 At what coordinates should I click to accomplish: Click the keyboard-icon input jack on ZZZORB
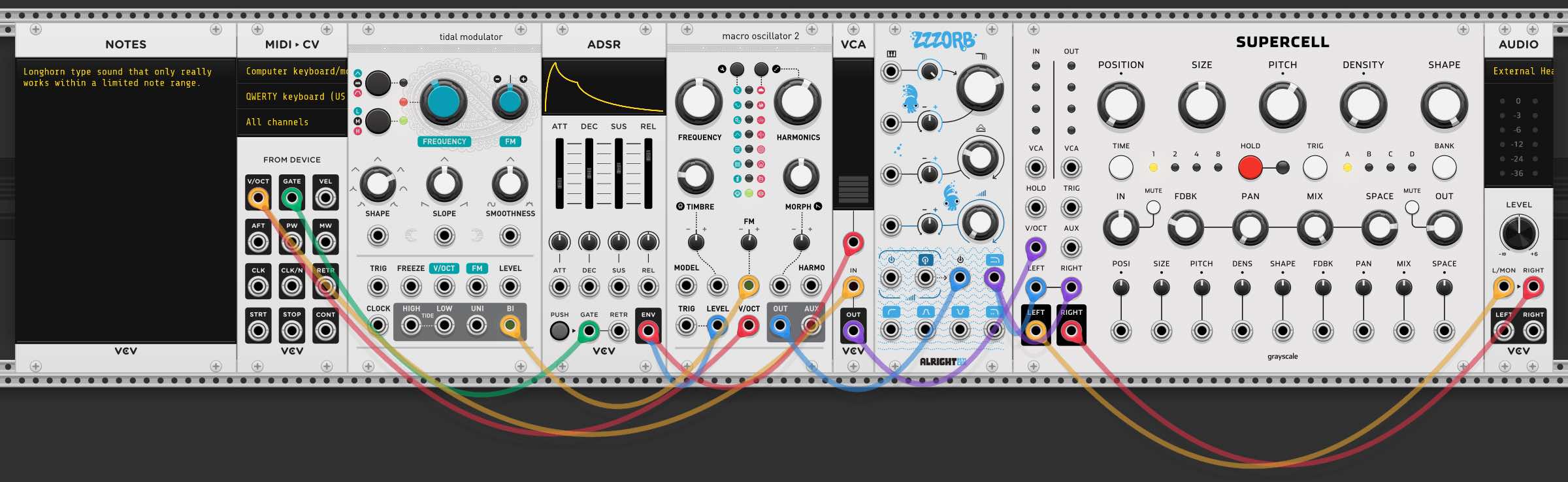click(890, 71)
